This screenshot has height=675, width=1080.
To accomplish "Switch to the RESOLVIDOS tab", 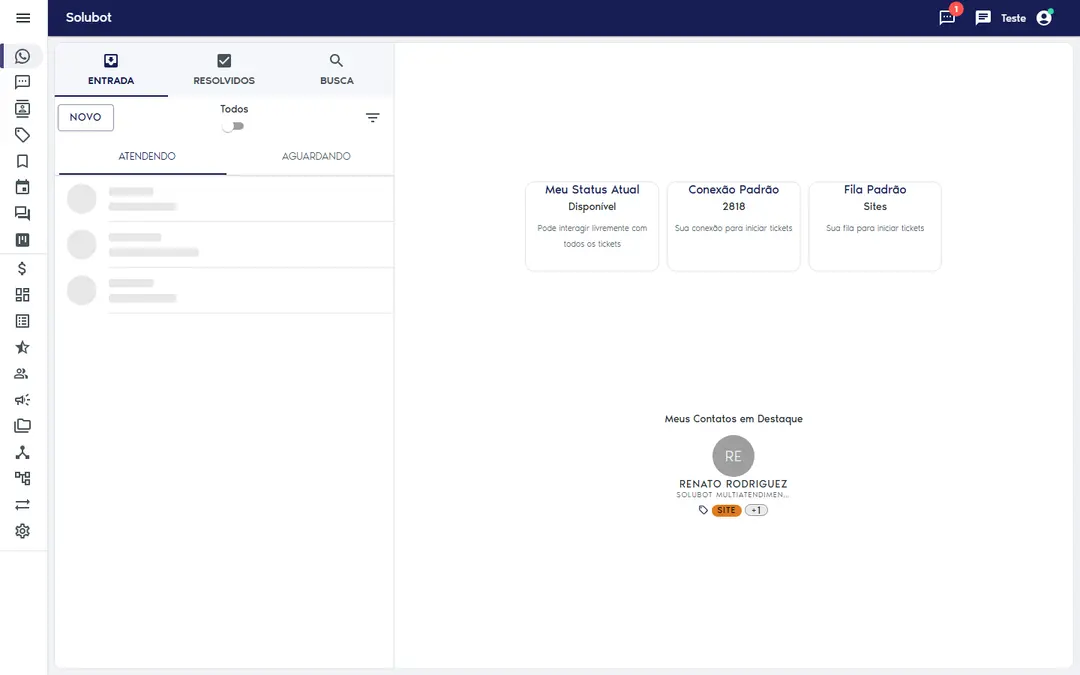I will tap(224, 70).
